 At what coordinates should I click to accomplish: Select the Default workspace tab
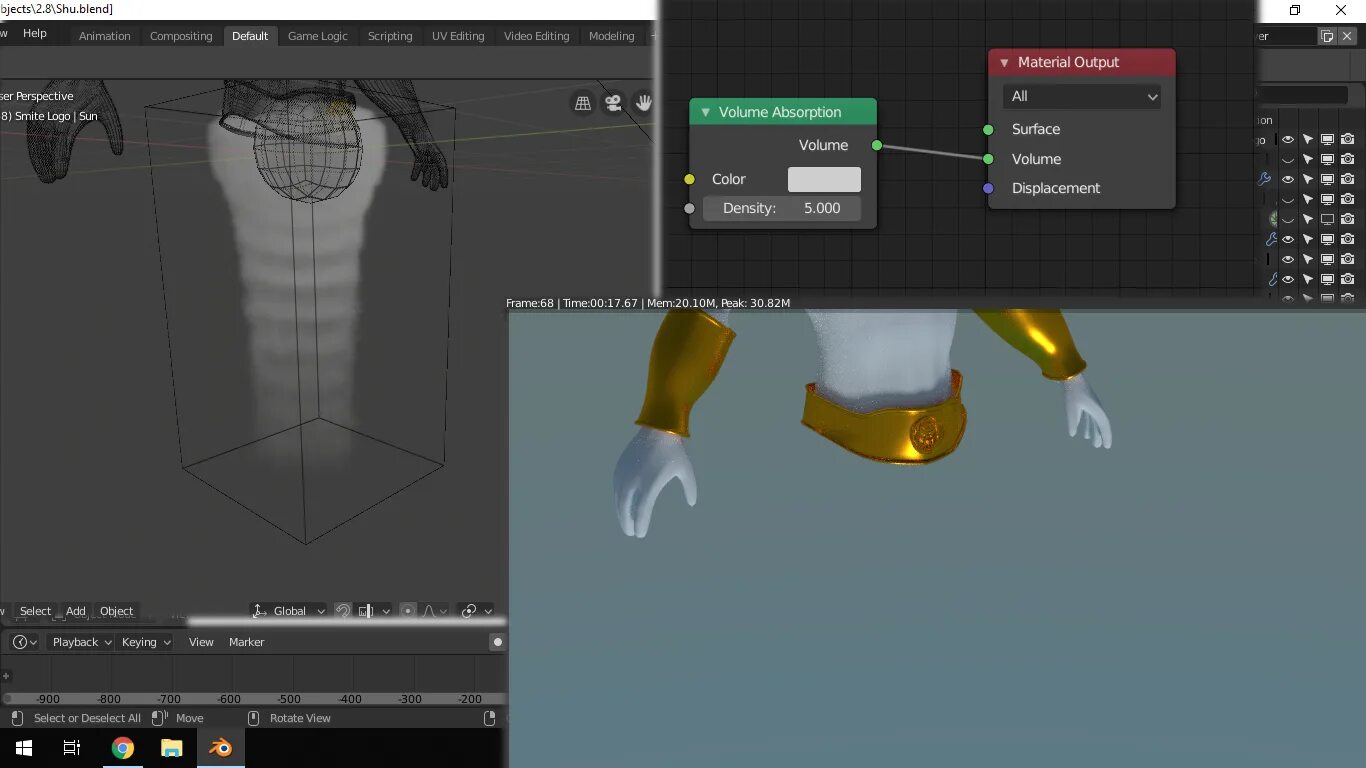pyautogui.click(x=250, y=36)
